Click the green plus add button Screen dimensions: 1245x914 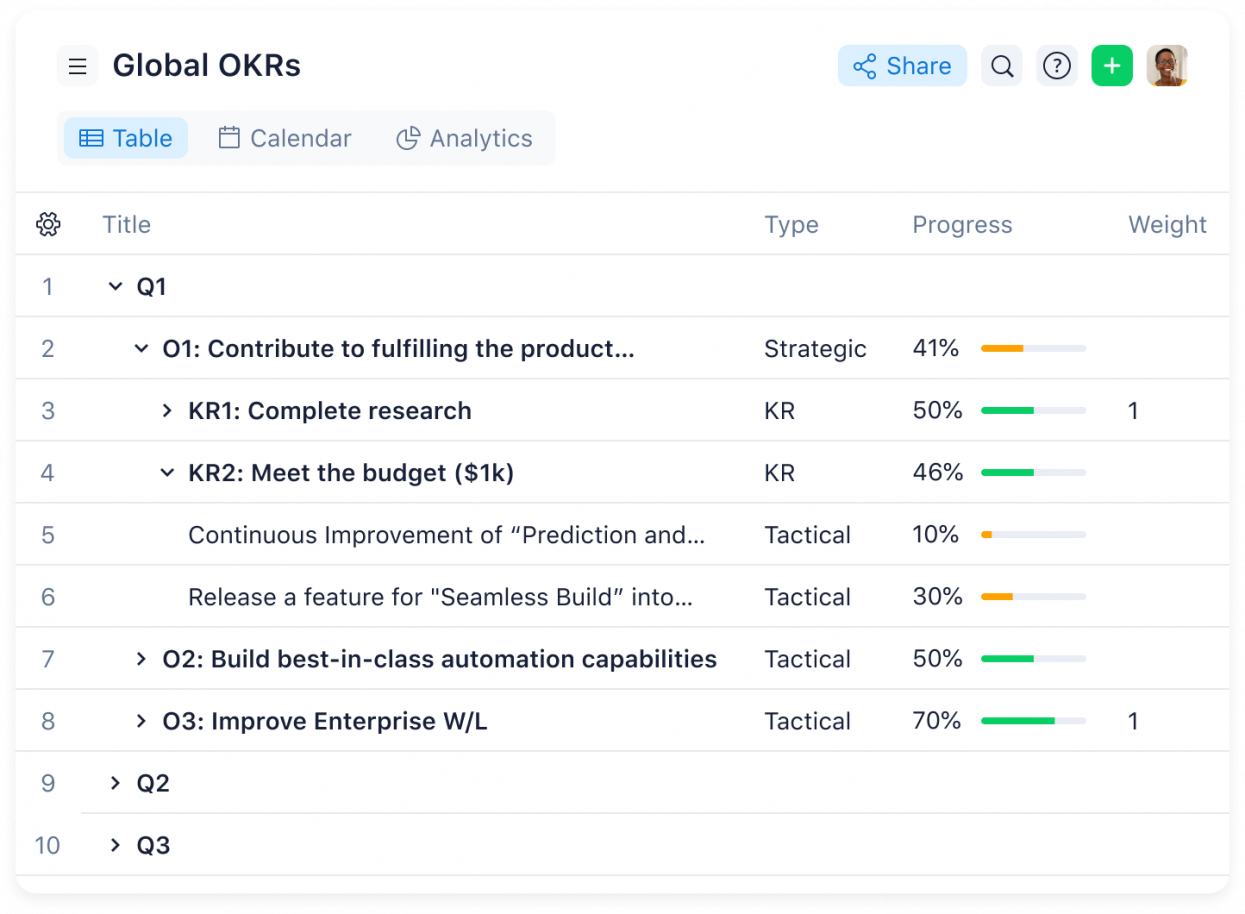[1111, 67]
